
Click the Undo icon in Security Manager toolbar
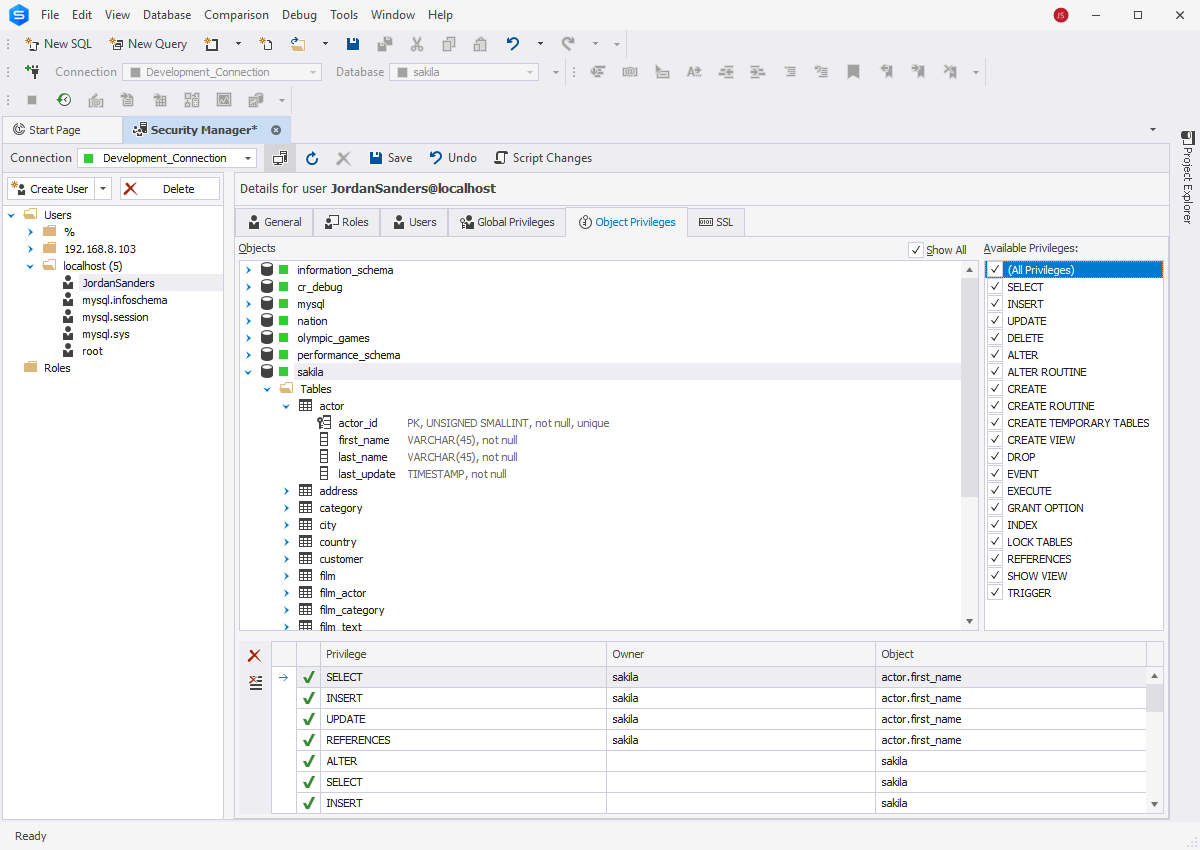coord(436,158)
